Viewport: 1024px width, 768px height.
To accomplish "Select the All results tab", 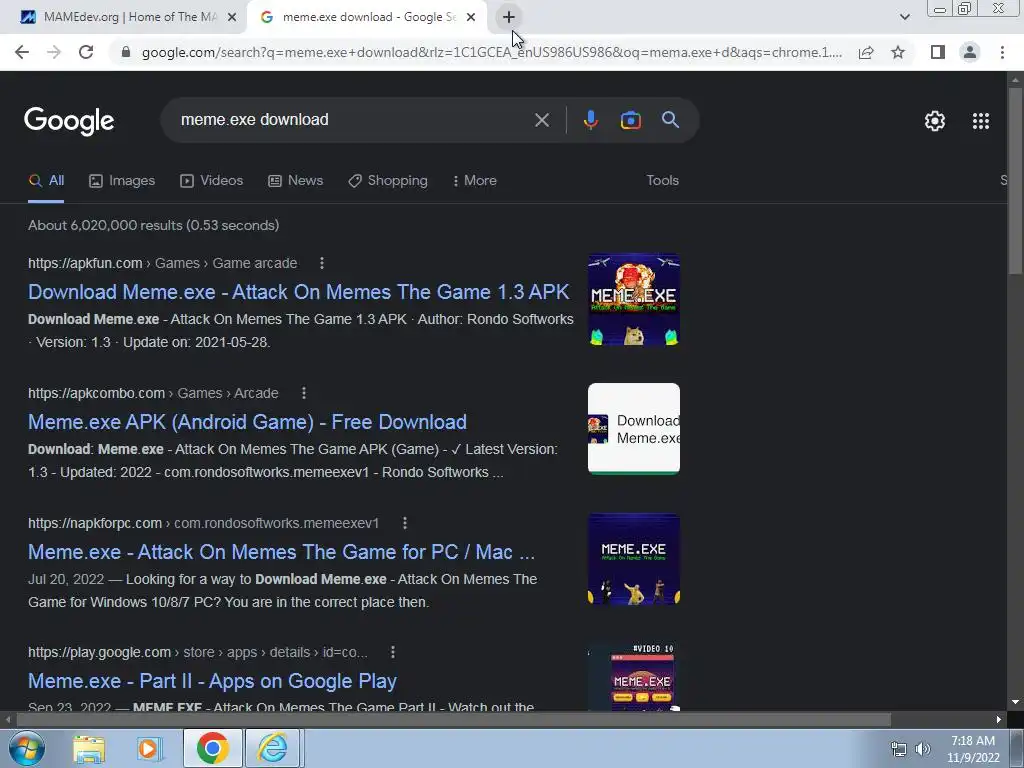I will [x=46, y=181].
